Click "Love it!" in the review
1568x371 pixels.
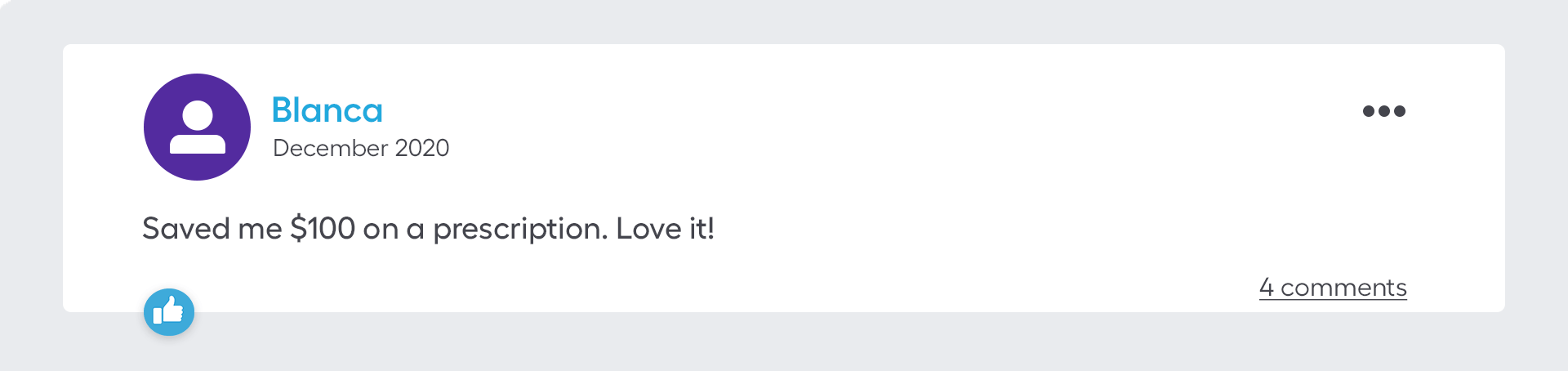pos(665,229)
